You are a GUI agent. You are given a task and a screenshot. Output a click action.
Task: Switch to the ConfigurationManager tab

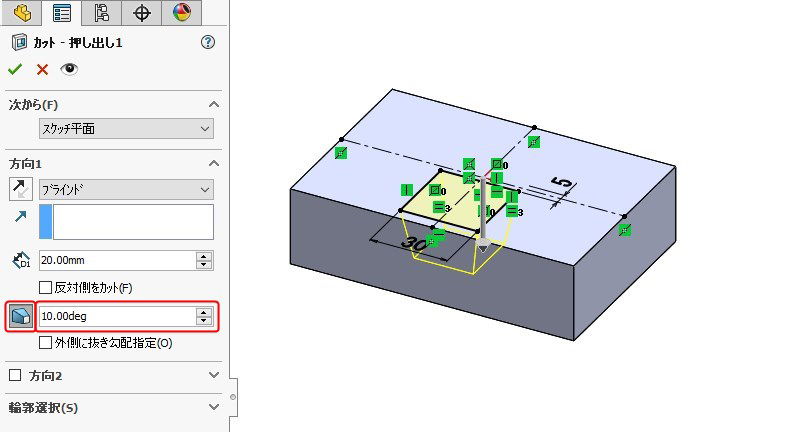tap(101, 12)
